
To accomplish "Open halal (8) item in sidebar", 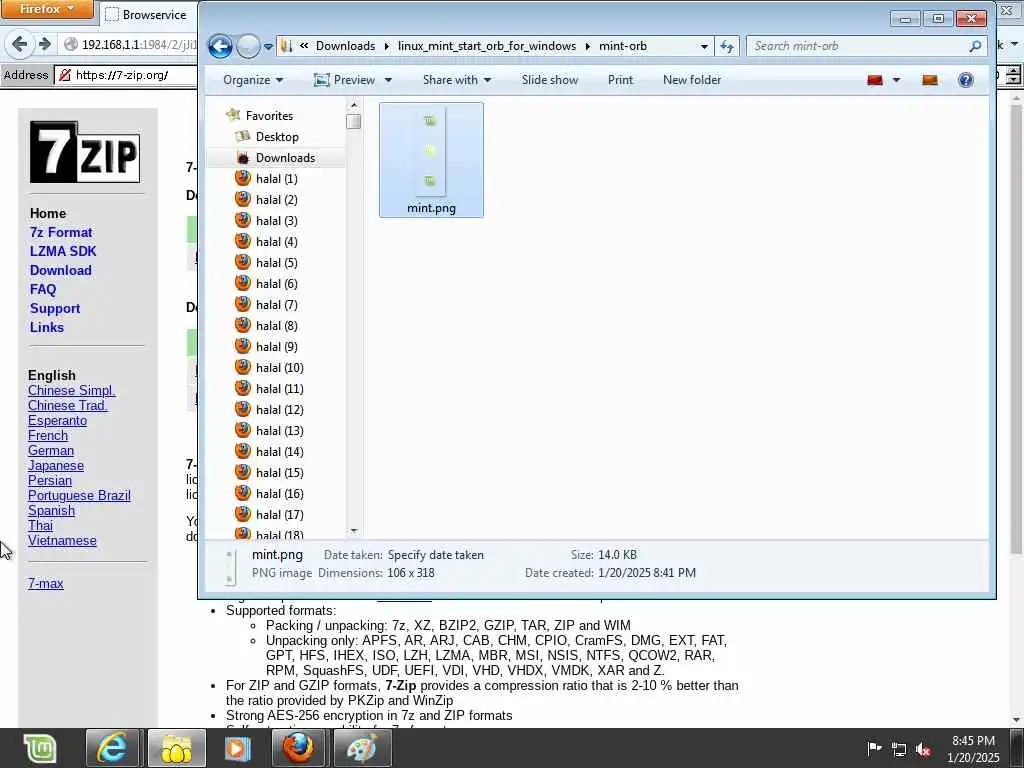I will point(276,325).
